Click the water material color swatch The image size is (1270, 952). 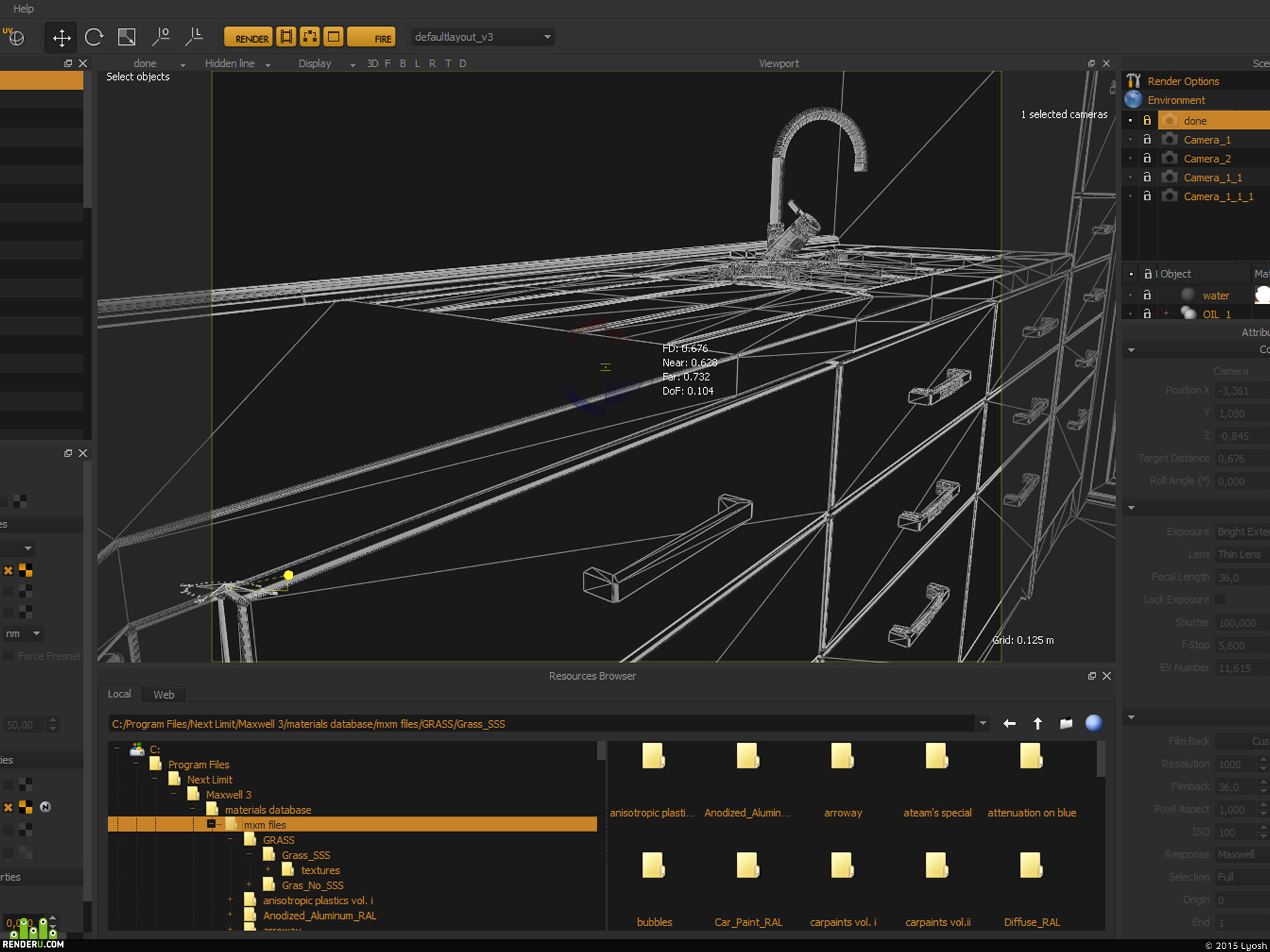pyautogui.click(x=1262, y=295)
